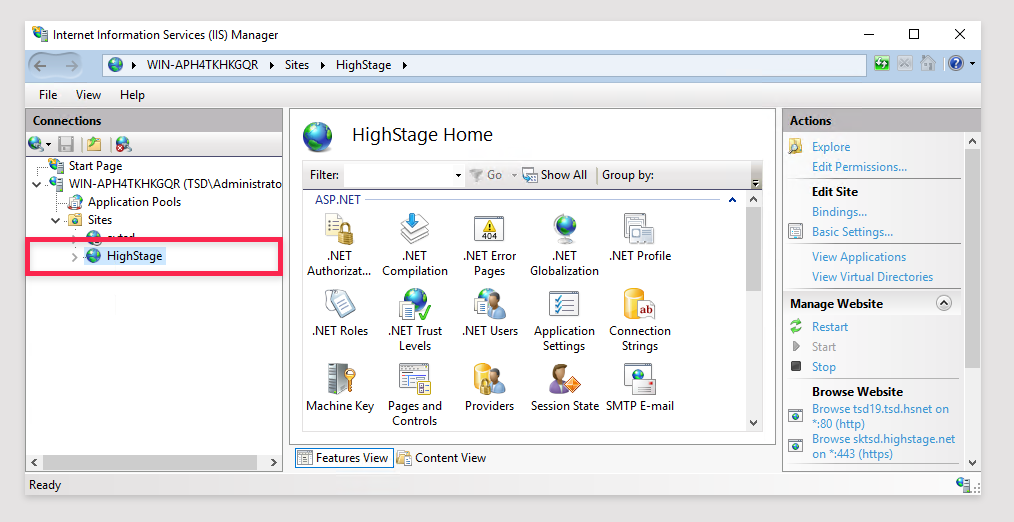Click in the Filter text field

(x=399, y=175)
